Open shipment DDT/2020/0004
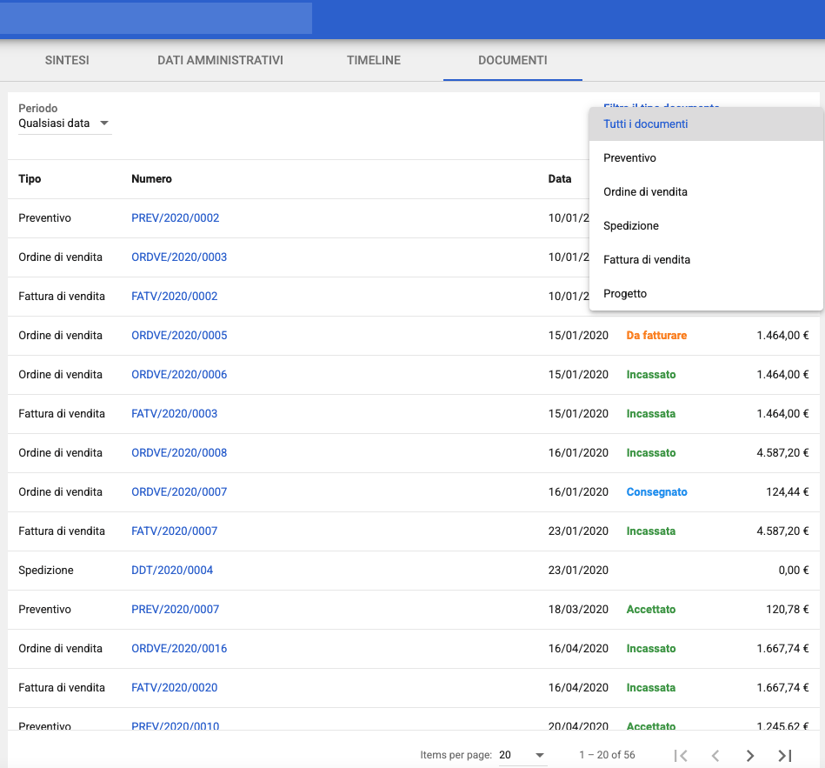Viewport: 825px width, 768px height. [172, 570]
